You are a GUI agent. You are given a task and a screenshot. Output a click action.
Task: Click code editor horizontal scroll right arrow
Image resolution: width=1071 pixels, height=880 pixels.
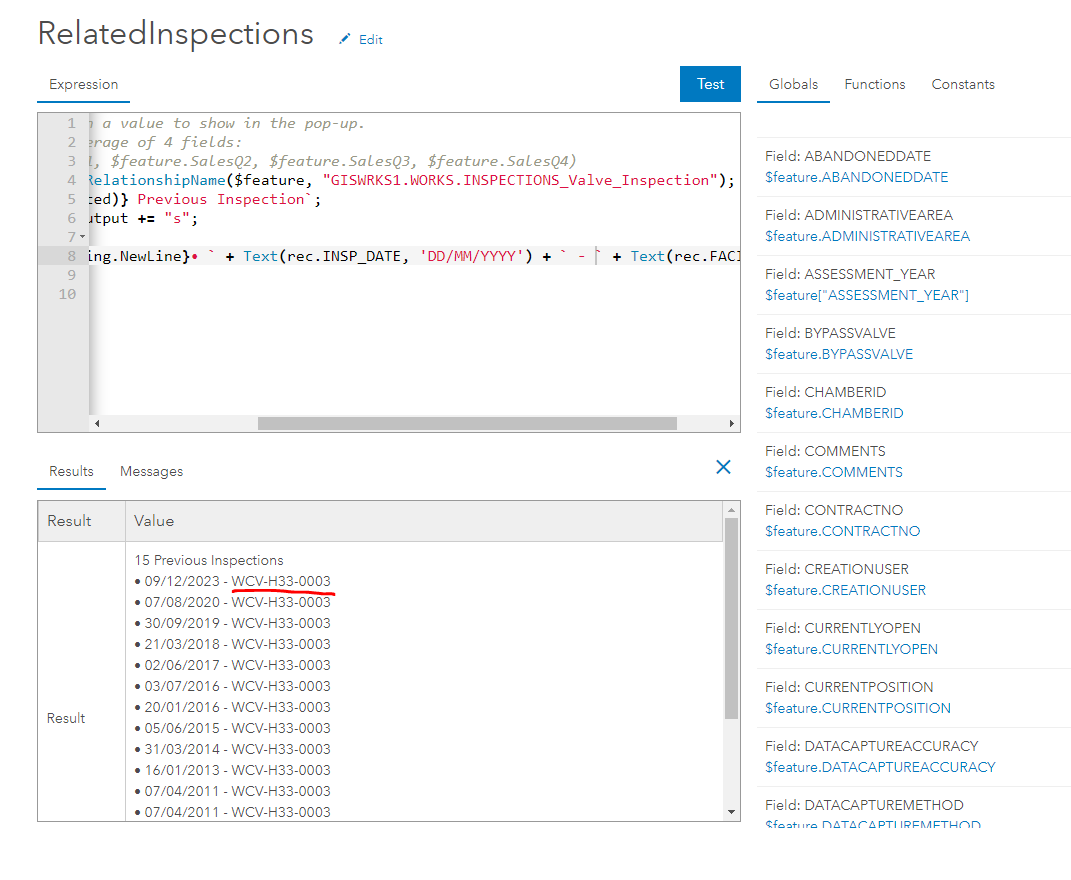click(733, 424)
